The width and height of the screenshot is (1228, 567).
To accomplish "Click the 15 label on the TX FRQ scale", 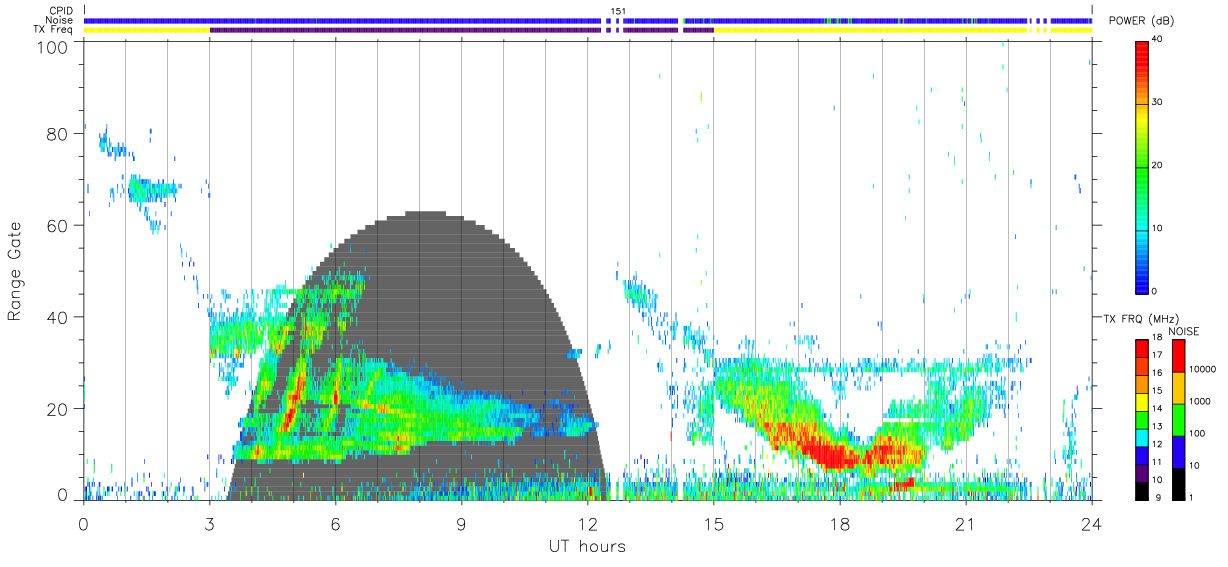I will (1157, 391).
